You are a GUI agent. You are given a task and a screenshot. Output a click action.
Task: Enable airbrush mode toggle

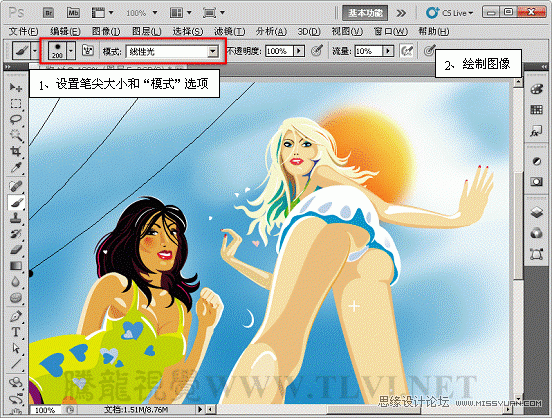[407, 51]
